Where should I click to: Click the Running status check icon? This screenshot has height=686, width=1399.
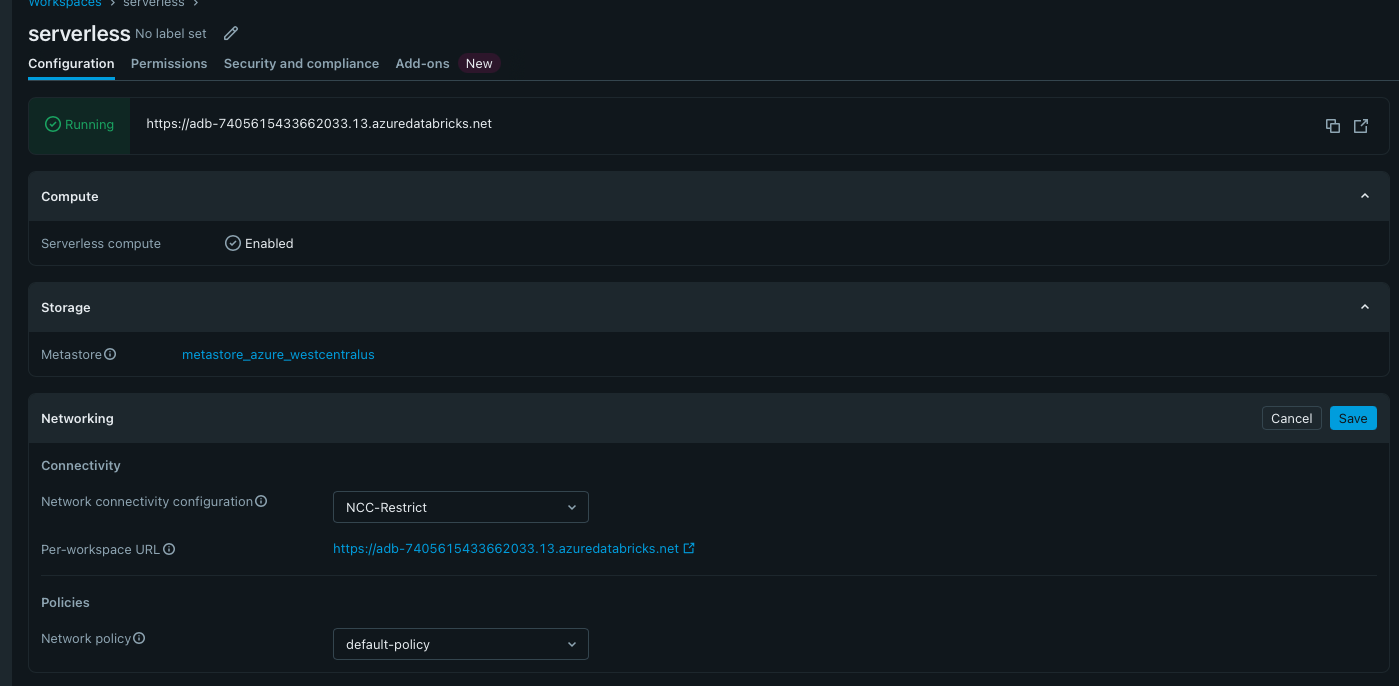coord(53,125)
